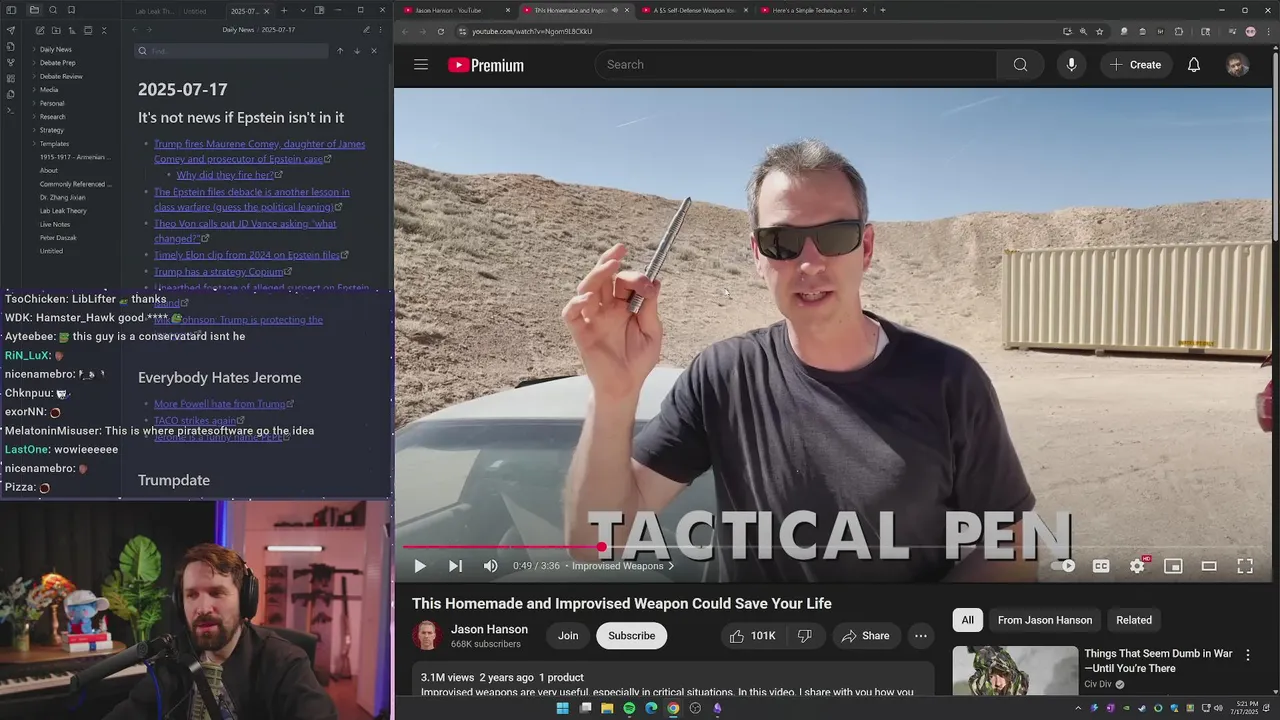
Task: Like the video with 101K likes
Action: pyautogui.click(x=752, y=636)
